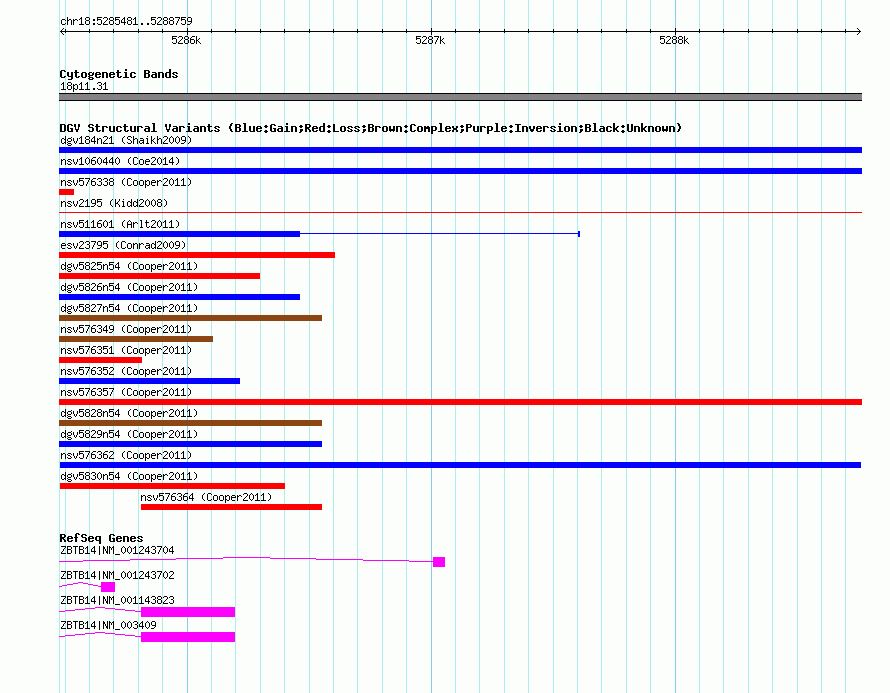Viewport: 890px width, 693px height.
Task: Click the blue nsv576352 bar
Action: tap(149, 381)
